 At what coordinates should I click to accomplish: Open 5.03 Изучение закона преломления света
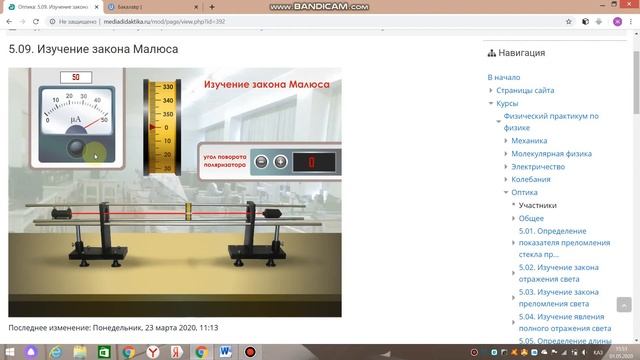click(x=558, y=298)
